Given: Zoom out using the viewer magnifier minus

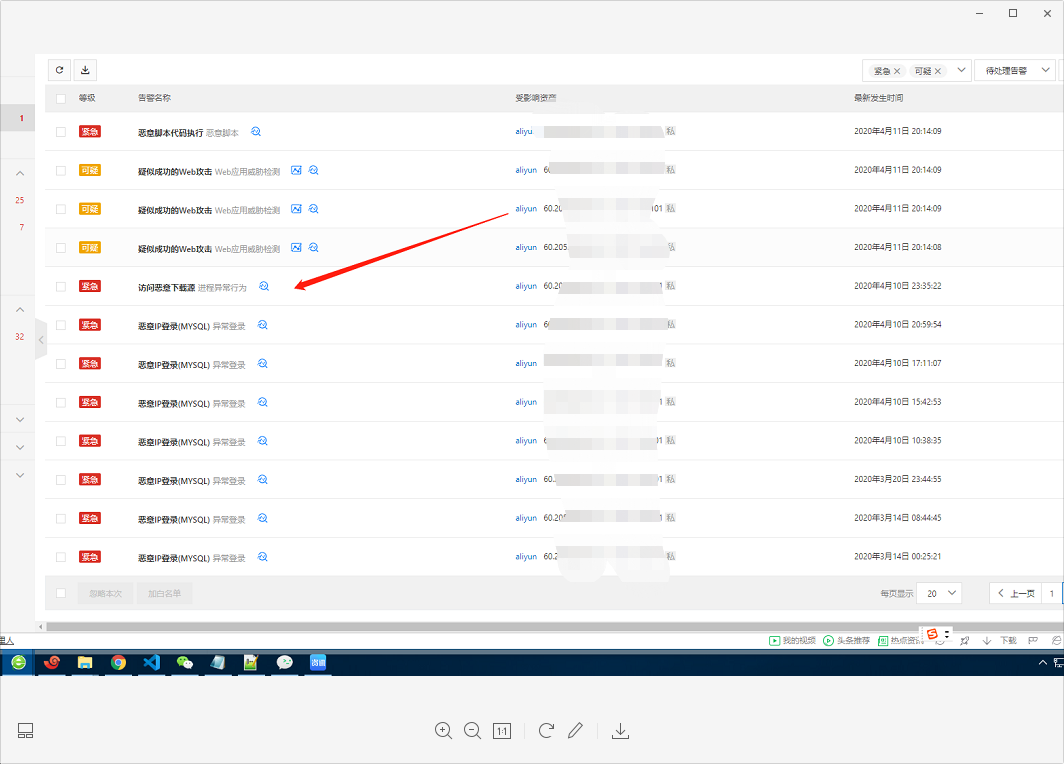Looking at the screenshot, I should click(x=472, y=731).
